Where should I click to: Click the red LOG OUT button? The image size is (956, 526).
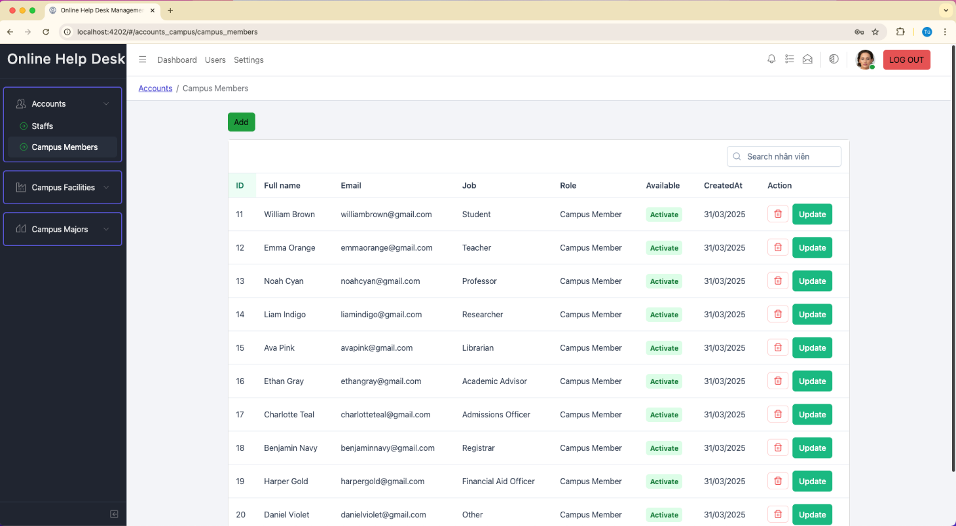click(x=907, y=60)
